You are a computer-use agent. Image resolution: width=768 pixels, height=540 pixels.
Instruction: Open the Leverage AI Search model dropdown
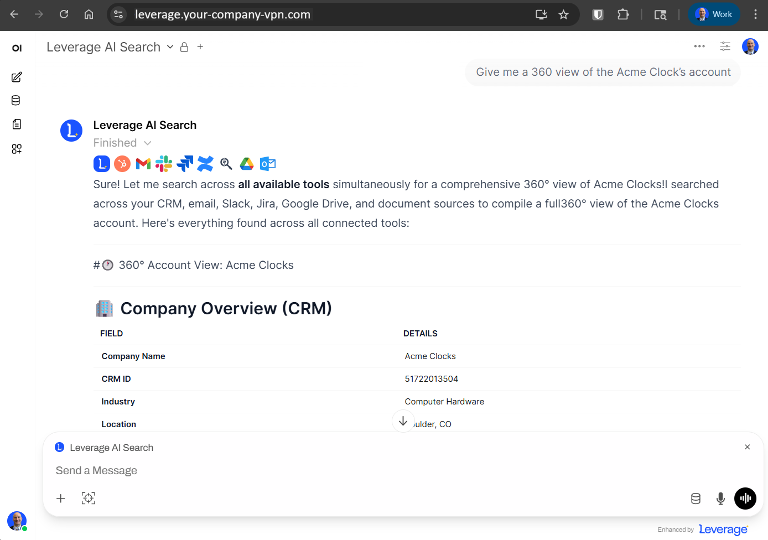110,47
